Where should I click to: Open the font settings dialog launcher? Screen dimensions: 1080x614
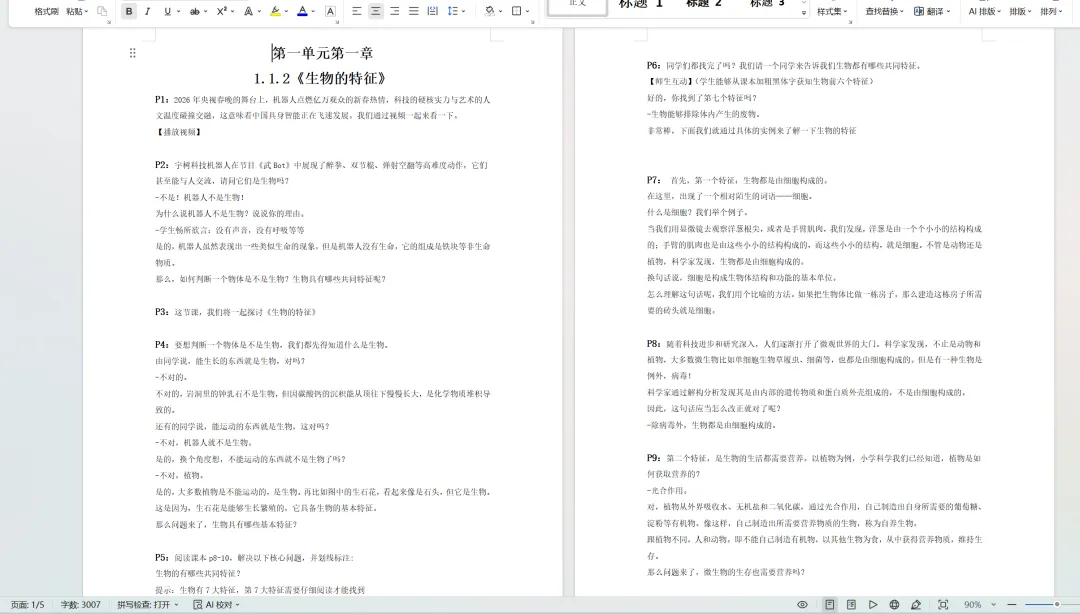[337, 22]
